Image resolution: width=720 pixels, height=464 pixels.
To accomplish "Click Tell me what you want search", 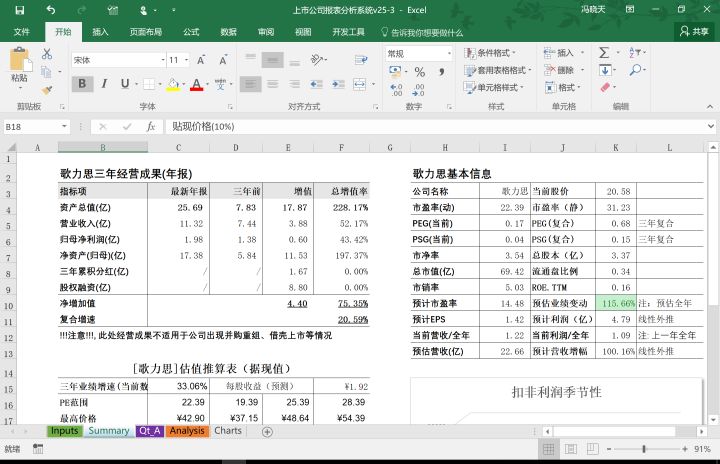I will [422, 32].
